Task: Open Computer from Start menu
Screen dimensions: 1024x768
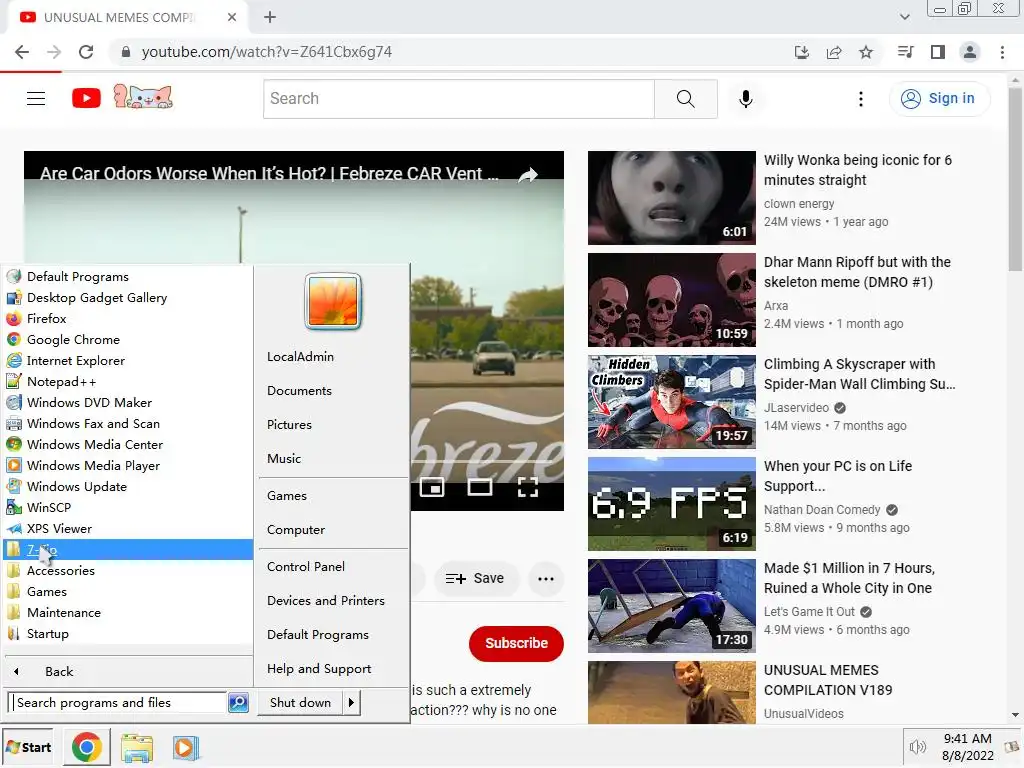Action: (x=296, y=530)
